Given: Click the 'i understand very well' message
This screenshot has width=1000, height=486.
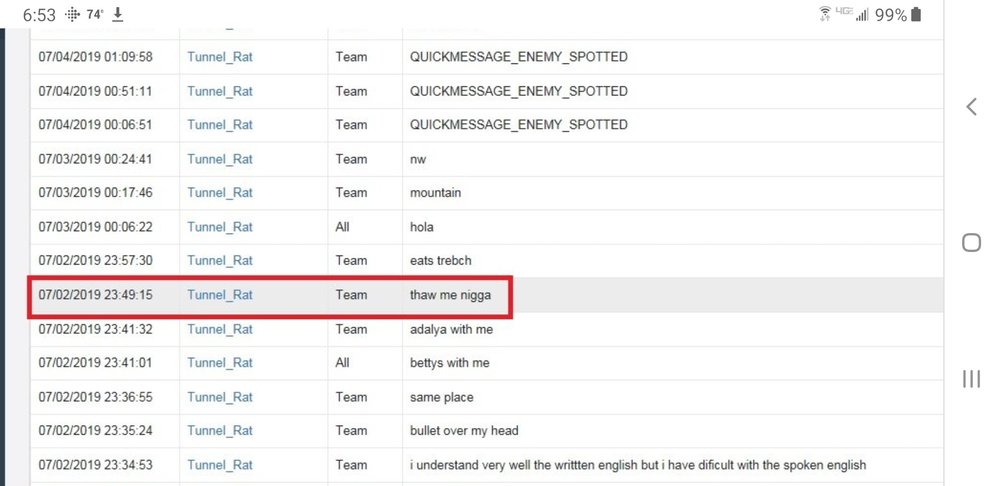Looking at the screenshot, I should pyautogui.click(x=638, y=465).
